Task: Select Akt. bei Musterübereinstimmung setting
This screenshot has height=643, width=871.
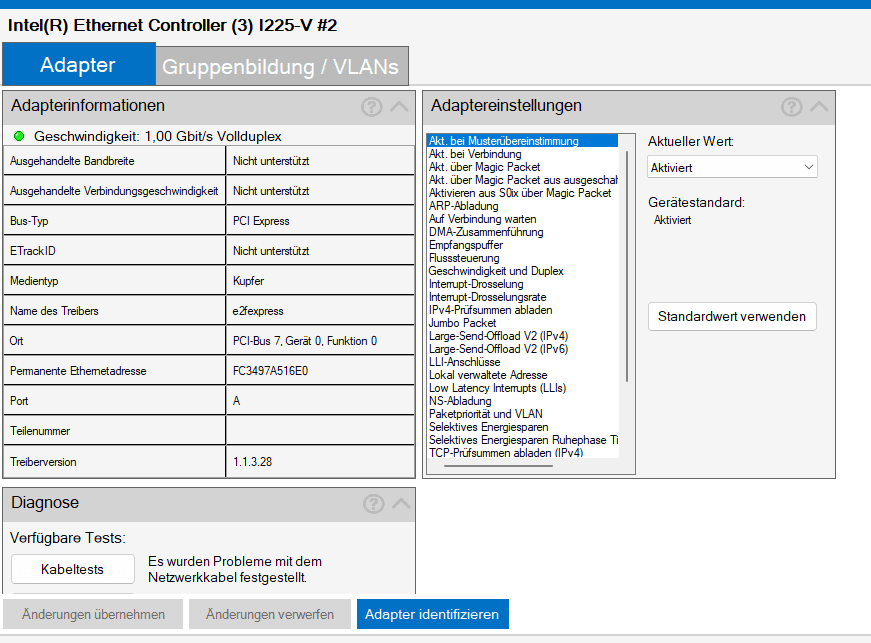Action: click(x=522, y=141)
